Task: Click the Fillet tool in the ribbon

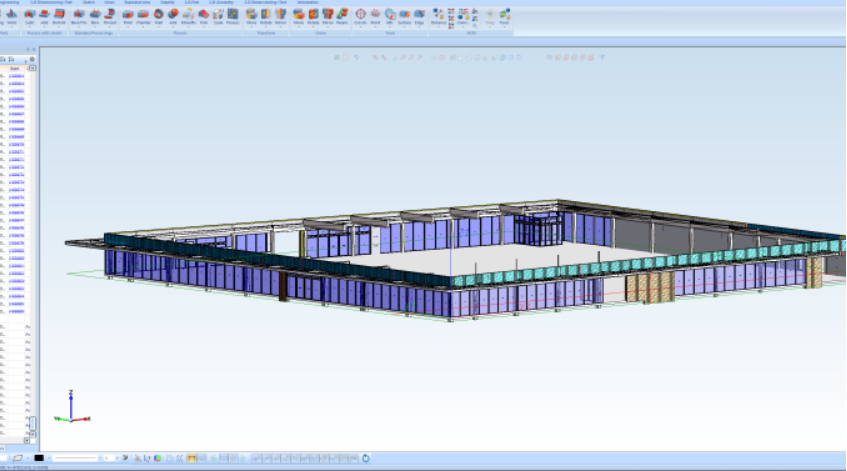Action: 127,16
